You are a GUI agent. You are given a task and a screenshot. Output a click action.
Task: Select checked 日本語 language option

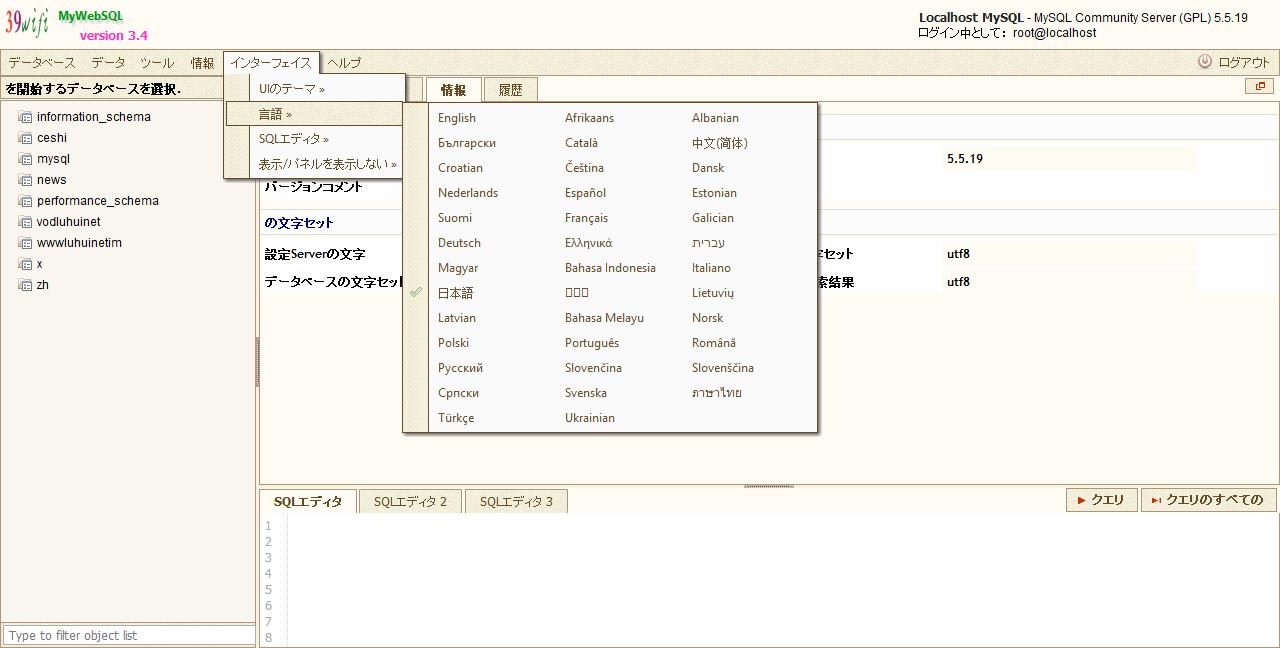tap(455, 293)
